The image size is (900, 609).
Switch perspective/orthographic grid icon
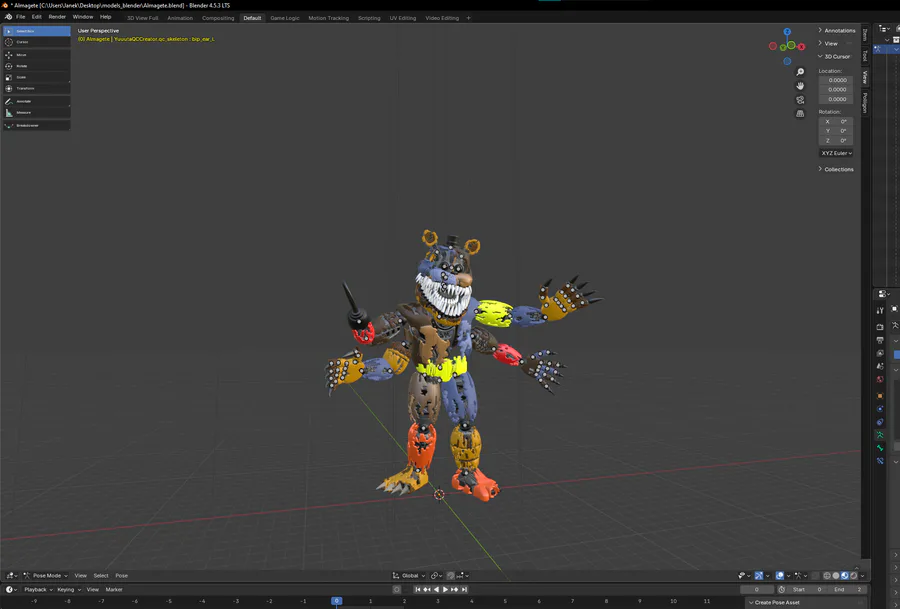[800, 114]
